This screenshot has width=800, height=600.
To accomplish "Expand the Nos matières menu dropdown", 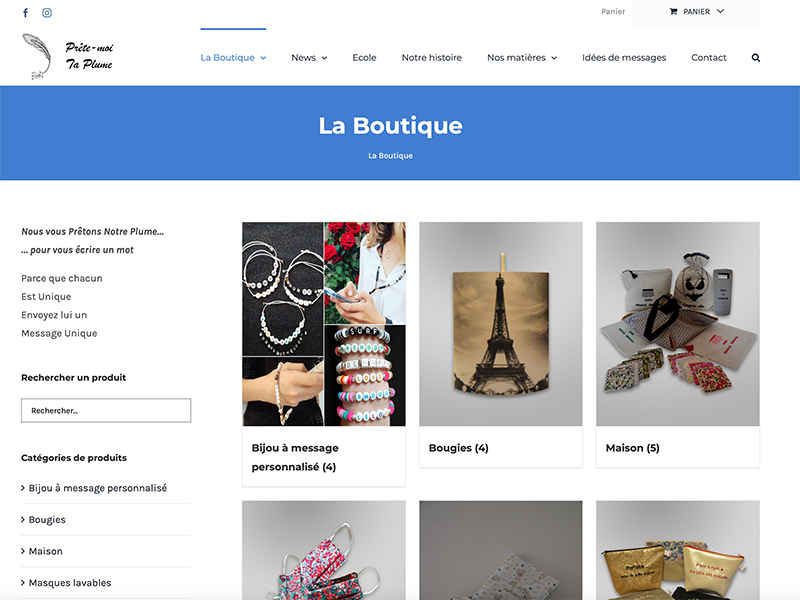I will [x=554, y=58].
